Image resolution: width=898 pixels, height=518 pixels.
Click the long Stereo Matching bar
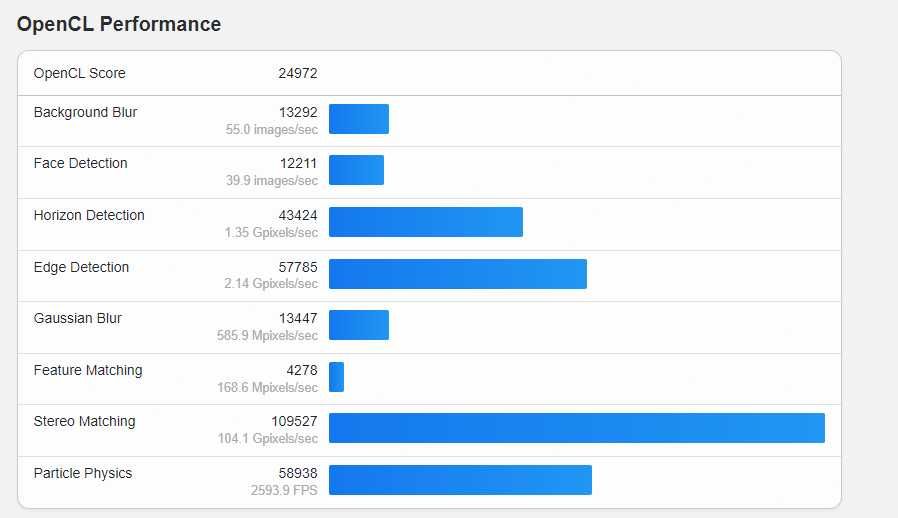(576, 428)
